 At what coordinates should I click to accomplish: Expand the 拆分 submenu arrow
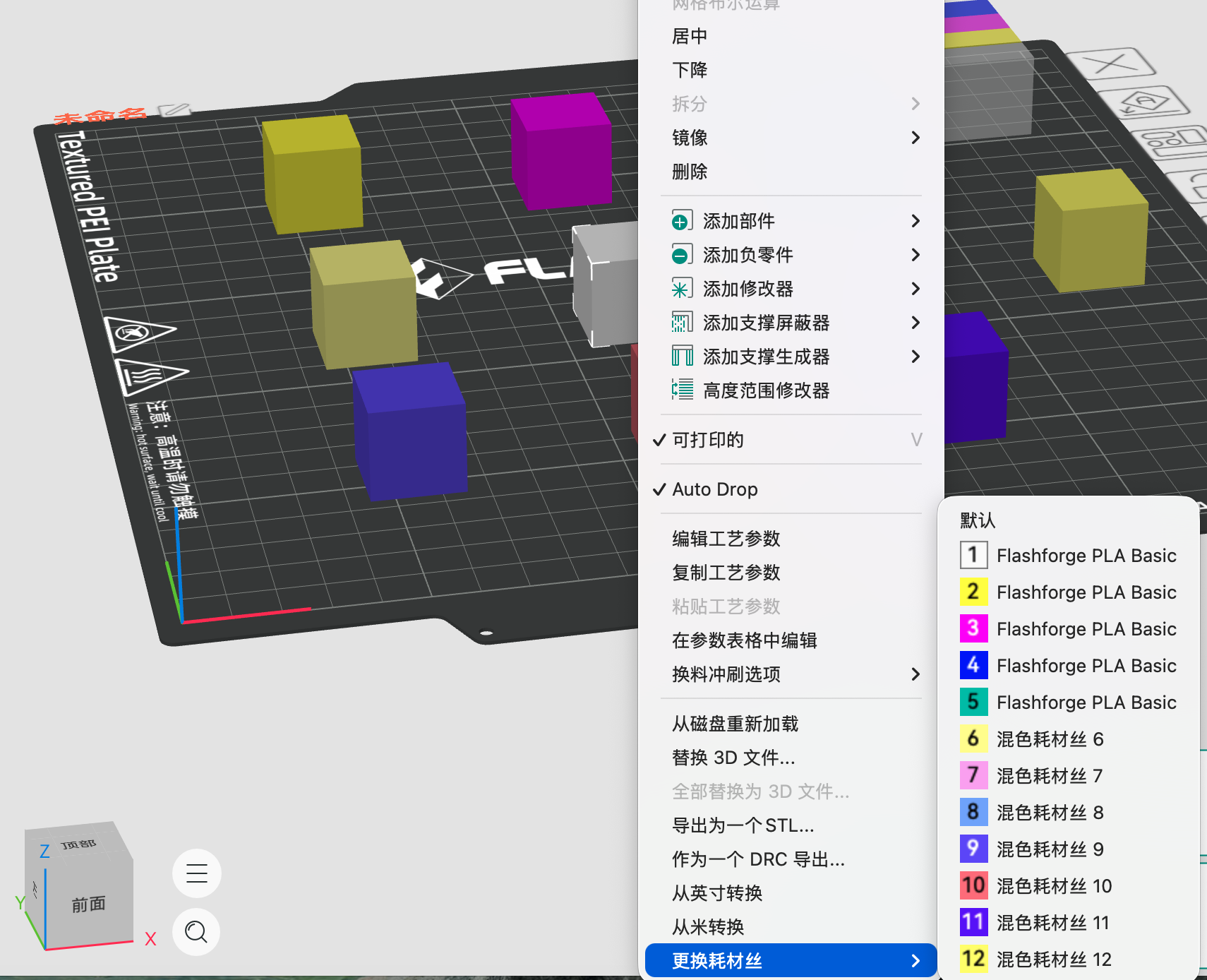[915, 104]
